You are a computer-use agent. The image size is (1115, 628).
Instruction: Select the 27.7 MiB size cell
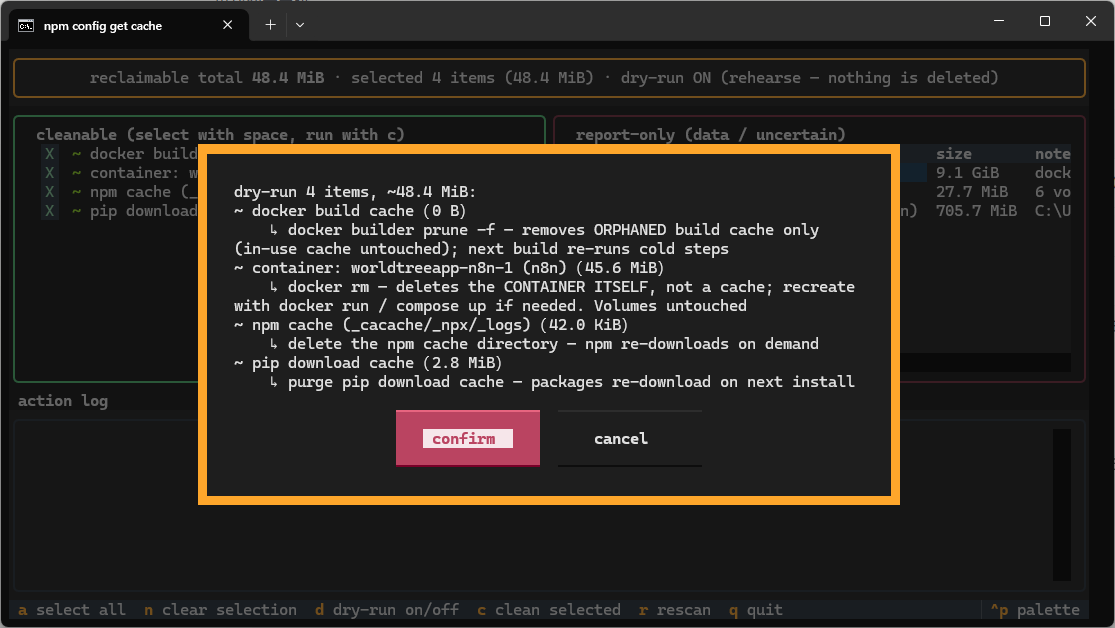(971, 192)
